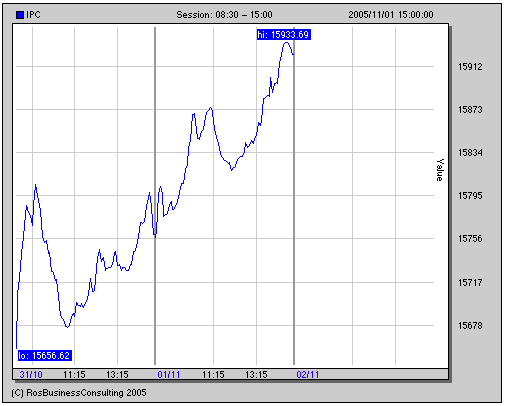Image resolution: width=506 pixels, height=406 pixels.
Task: Click the 15678 value axis label
Action: (470, 325)
